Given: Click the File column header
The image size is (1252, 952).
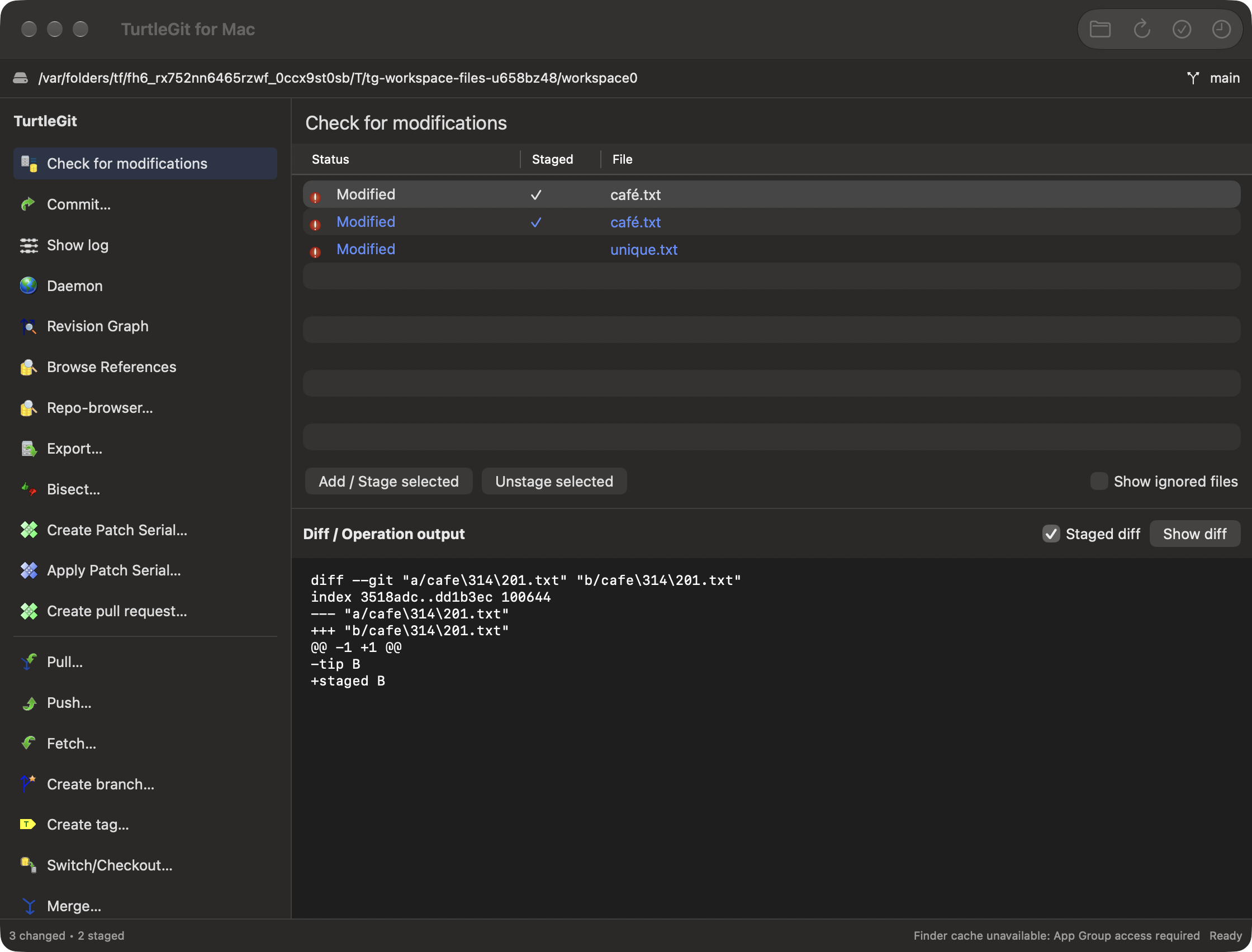Looking at the screenshot, I should coord(622,159).
